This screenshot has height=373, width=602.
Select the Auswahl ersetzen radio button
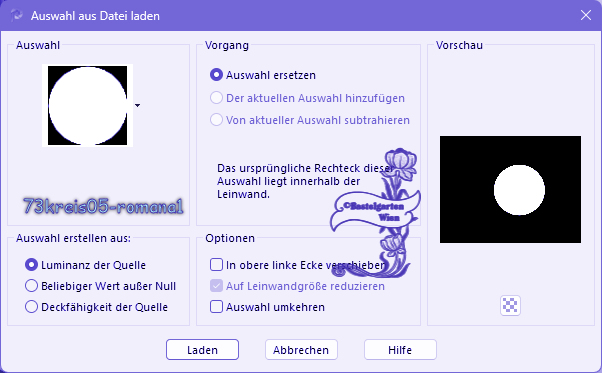(x=216, y=75)
